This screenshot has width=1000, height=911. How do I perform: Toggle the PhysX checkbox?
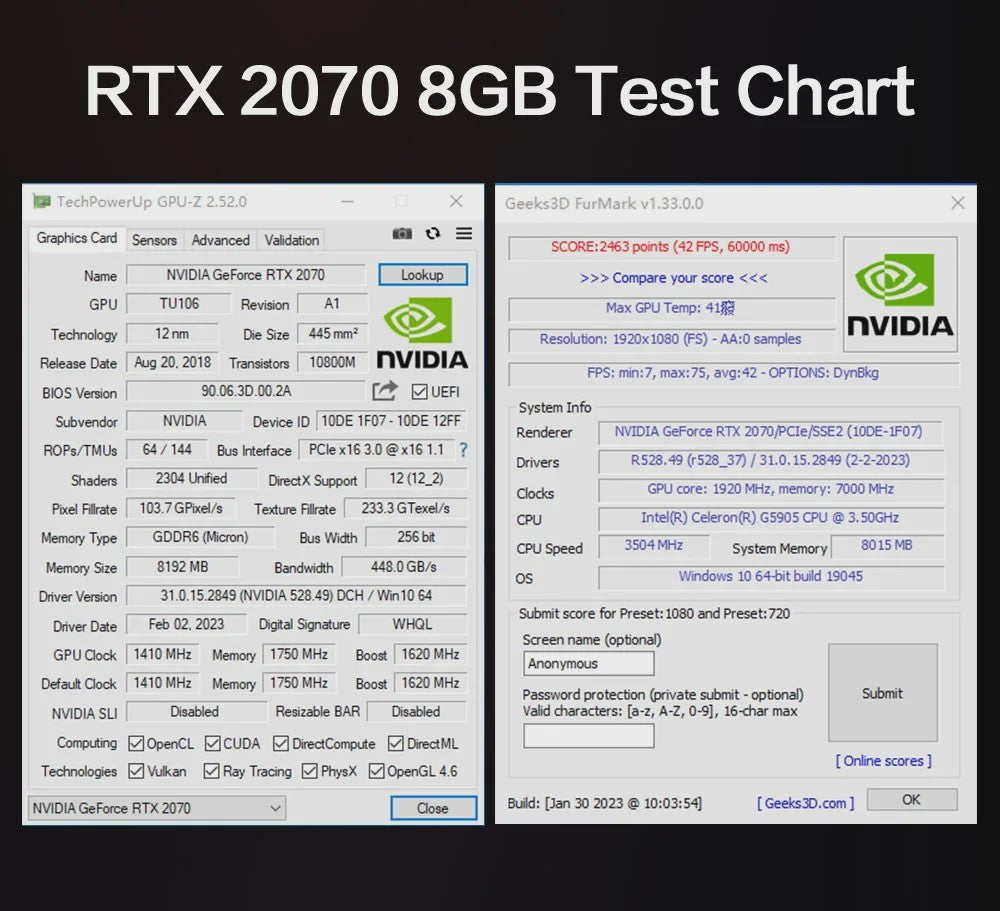(309, 771)
